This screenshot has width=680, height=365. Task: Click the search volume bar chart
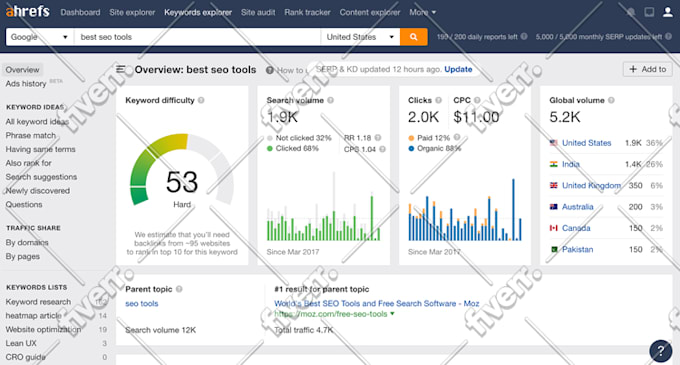point(324,207)
